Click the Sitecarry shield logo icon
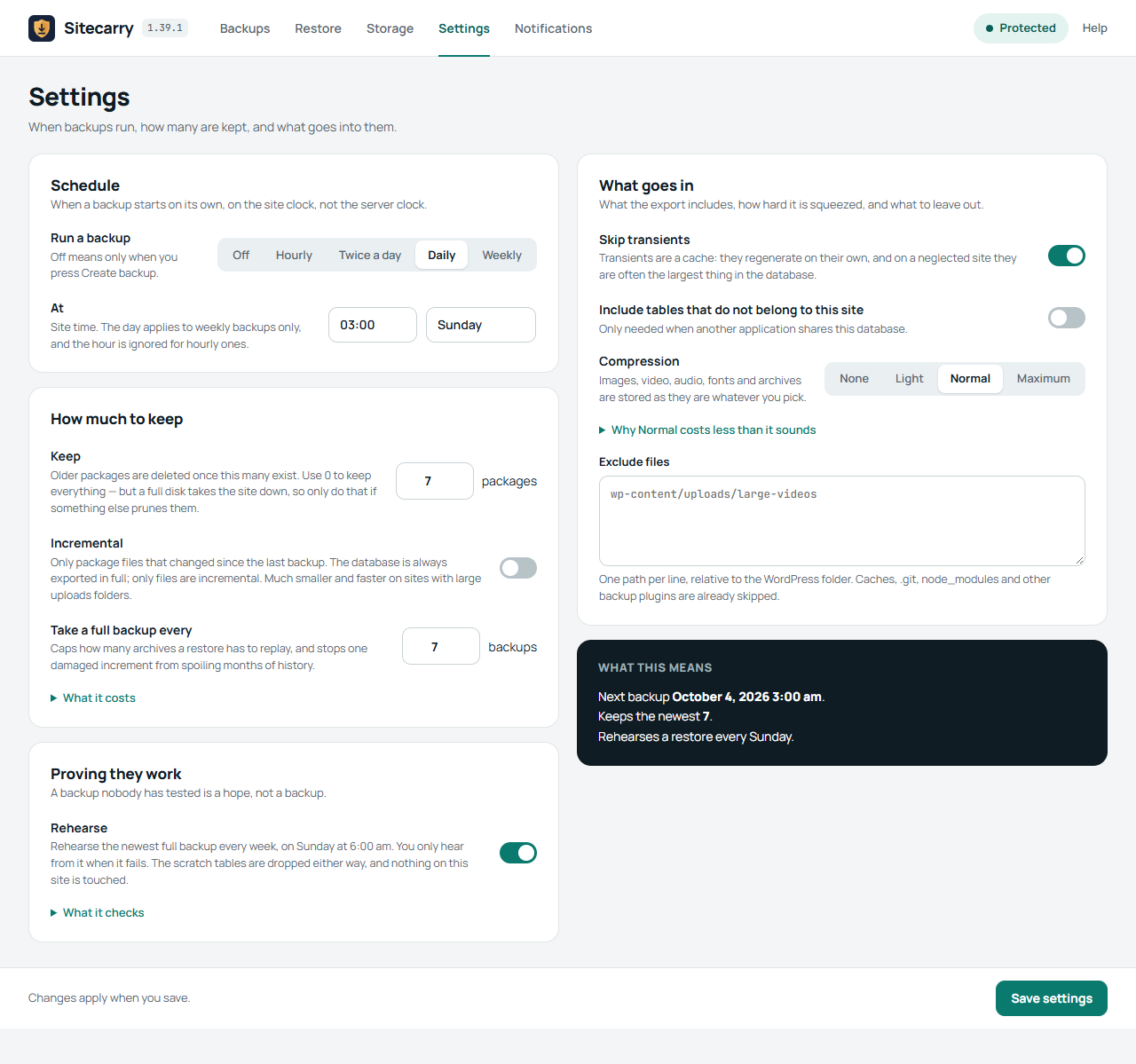Screen dimensions: 1136x1064 click(x=42, y=28)
